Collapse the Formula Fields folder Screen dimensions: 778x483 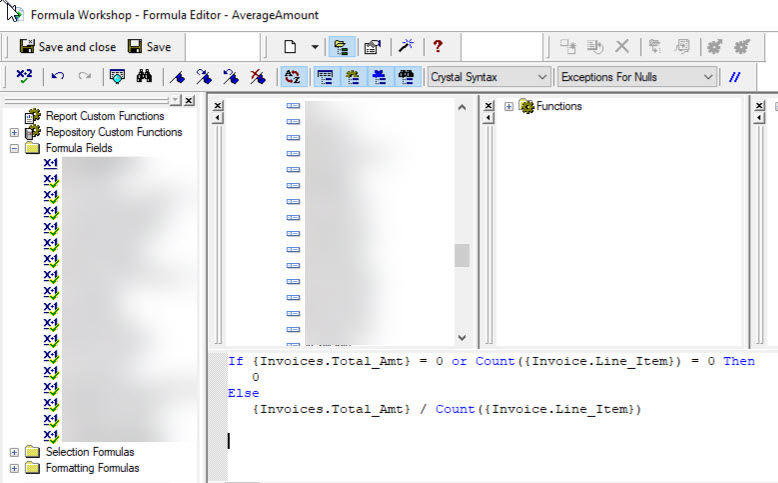(14, 148)
